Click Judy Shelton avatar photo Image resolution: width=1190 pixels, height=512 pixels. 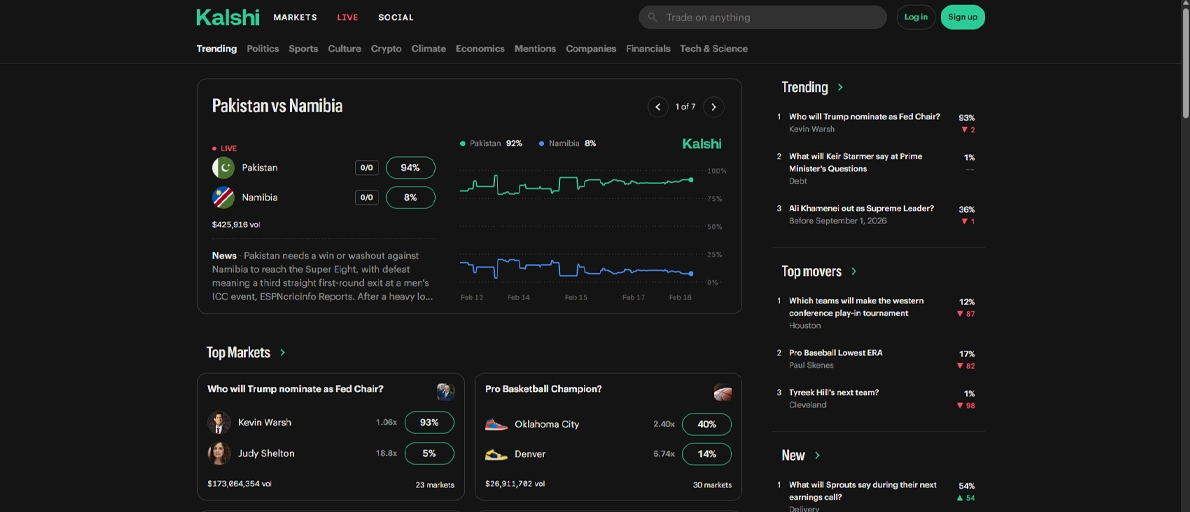(x=219, y=454)
